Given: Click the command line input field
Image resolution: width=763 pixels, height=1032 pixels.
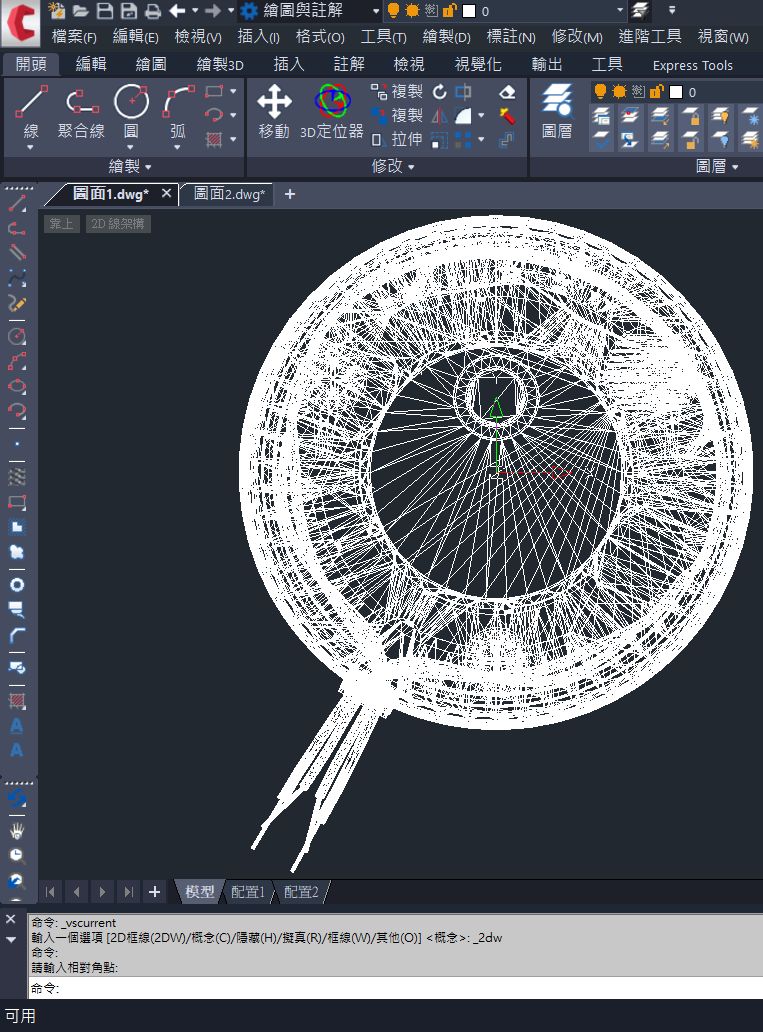Looking at the screenshot, I should (x=395, y=988).
